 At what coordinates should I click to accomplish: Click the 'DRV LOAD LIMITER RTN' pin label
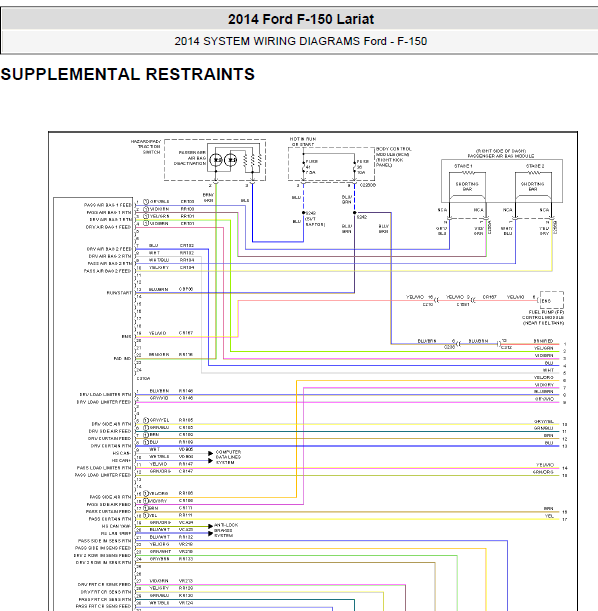pyautogui.click(x=105, y=395)
